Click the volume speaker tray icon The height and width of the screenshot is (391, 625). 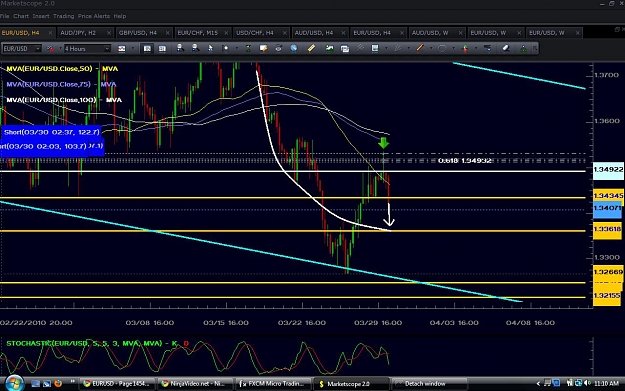(587, 383)
